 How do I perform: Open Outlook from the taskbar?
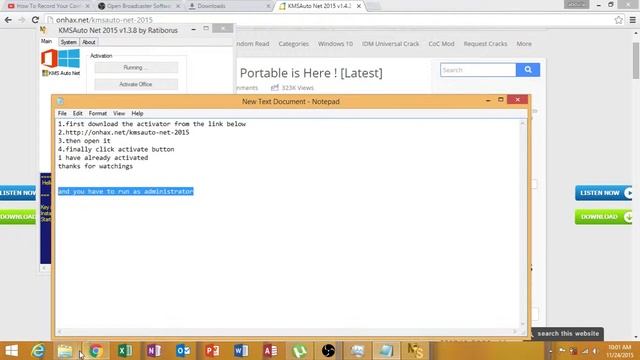pyautogui.click(x=183, y=351)
